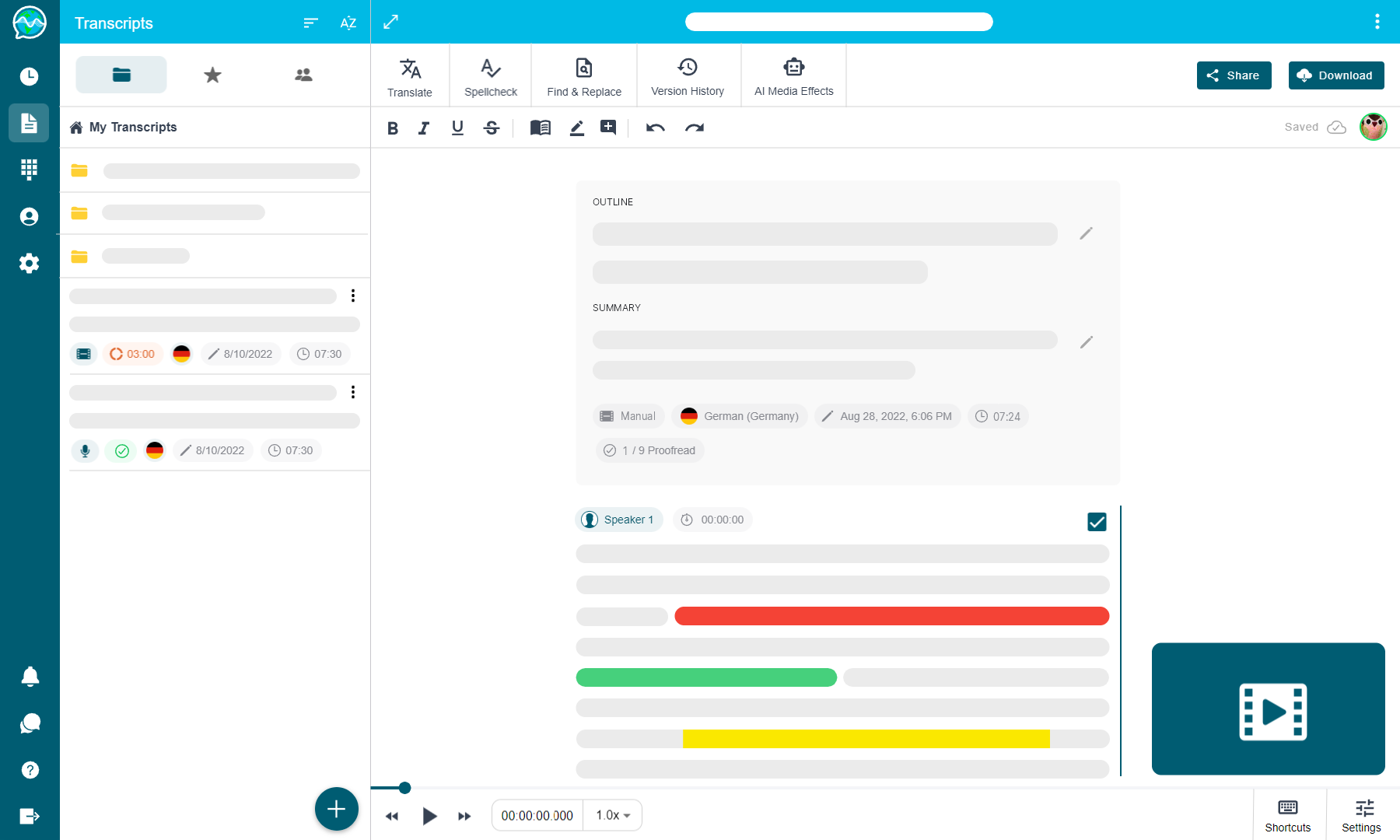Open the Translate tool
Screen dimensions: 1400x840
click(410, 76)
